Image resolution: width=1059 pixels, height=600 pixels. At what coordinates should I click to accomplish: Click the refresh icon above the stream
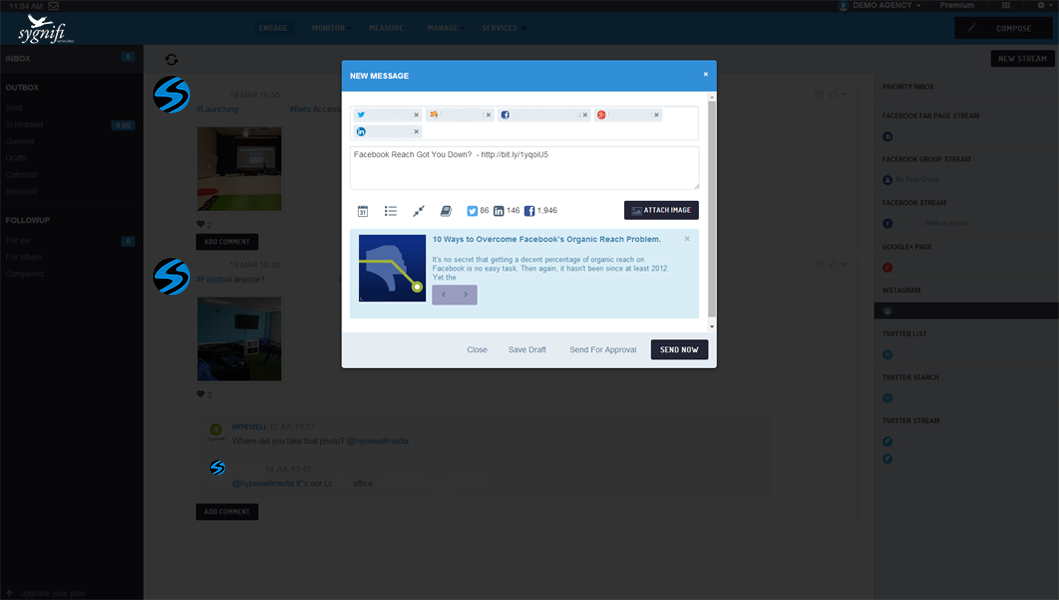[172, 60]
